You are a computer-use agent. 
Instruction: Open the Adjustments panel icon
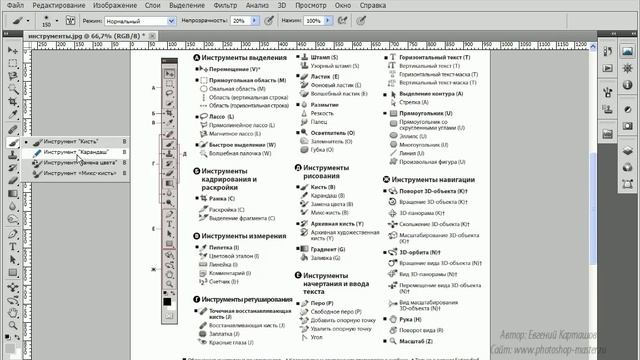coord(627,109)
